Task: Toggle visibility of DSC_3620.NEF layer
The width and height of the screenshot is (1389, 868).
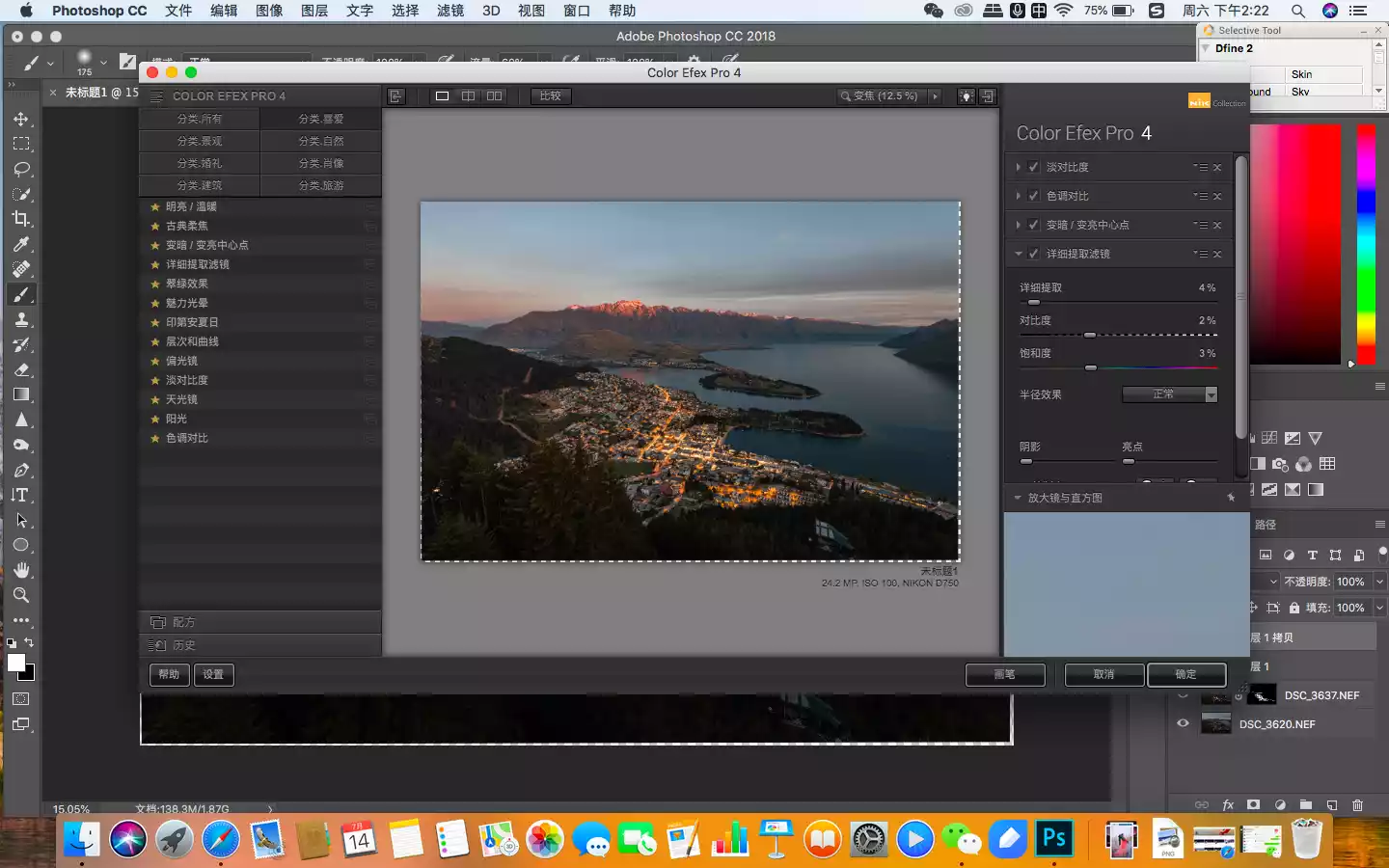Action: coord(1183,723)
